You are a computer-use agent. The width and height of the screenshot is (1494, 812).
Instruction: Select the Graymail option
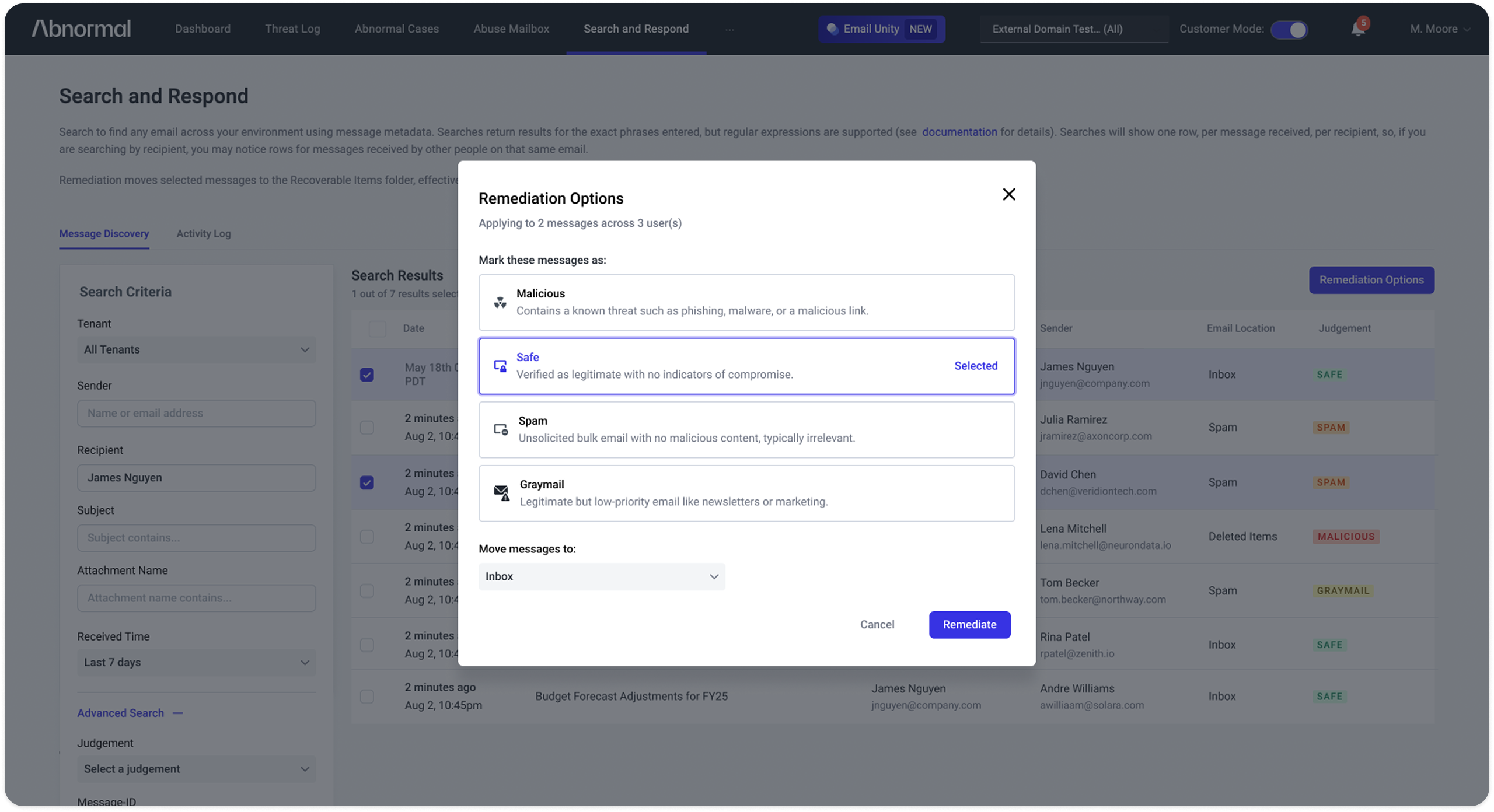746,493
